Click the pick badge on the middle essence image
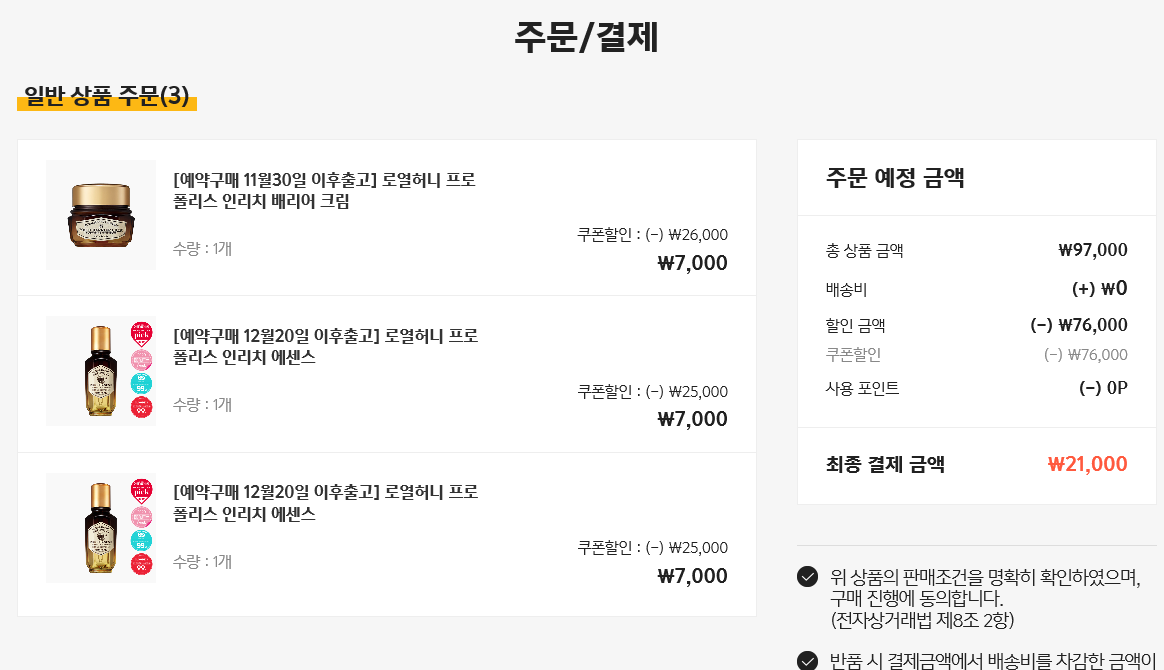The width and height of the screenshot is (1164, 670). pos(143,333)
